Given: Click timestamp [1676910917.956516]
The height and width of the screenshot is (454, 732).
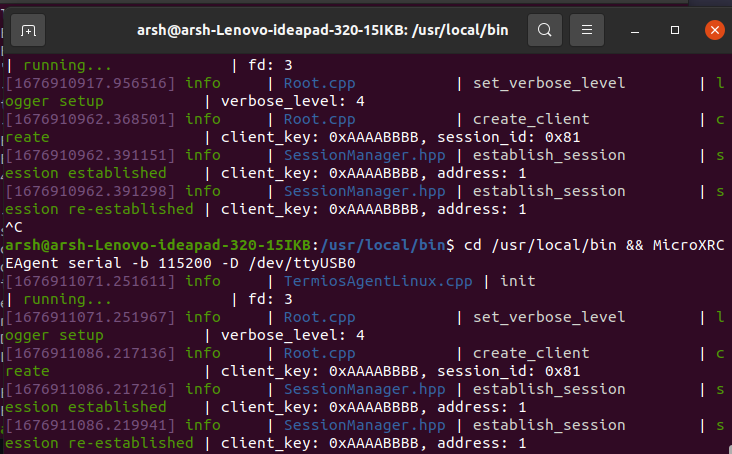Looking at the screenshot, I should coord(90,83).
